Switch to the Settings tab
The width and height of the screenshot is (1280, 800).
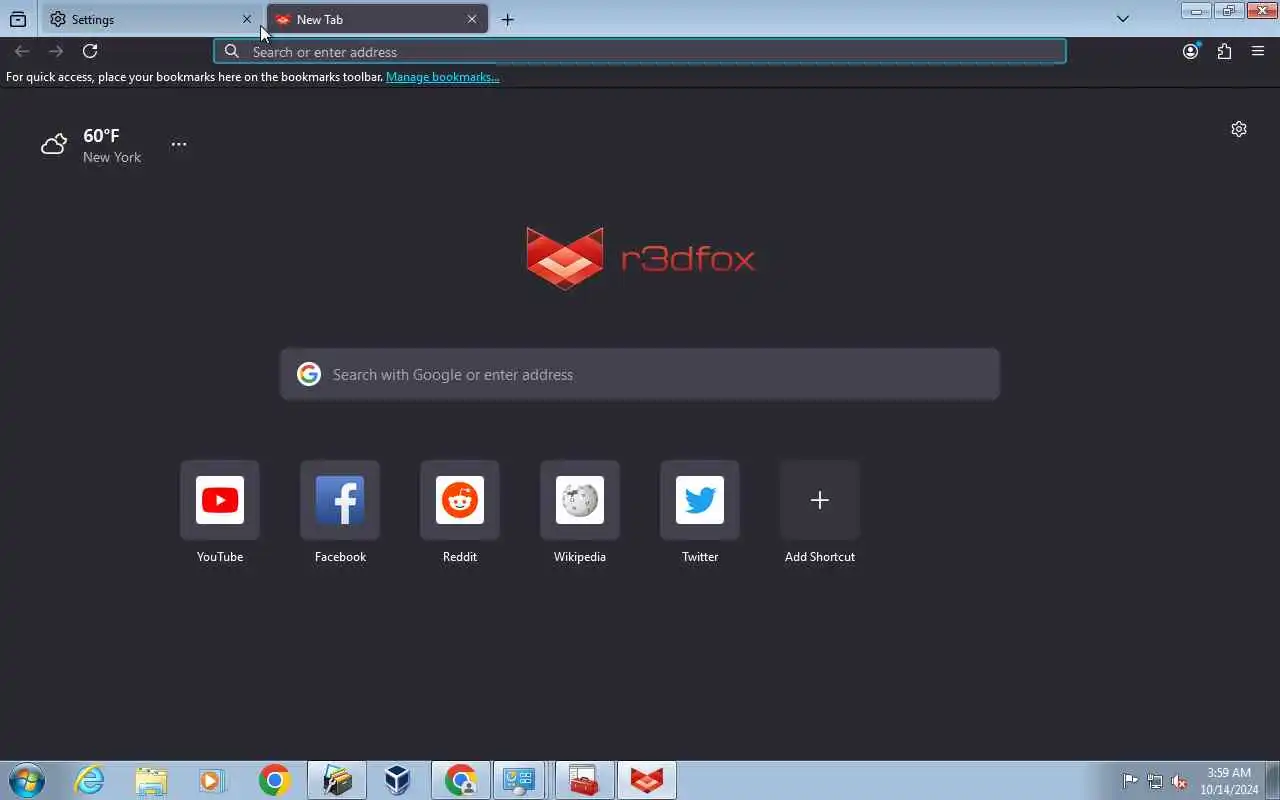151,19
